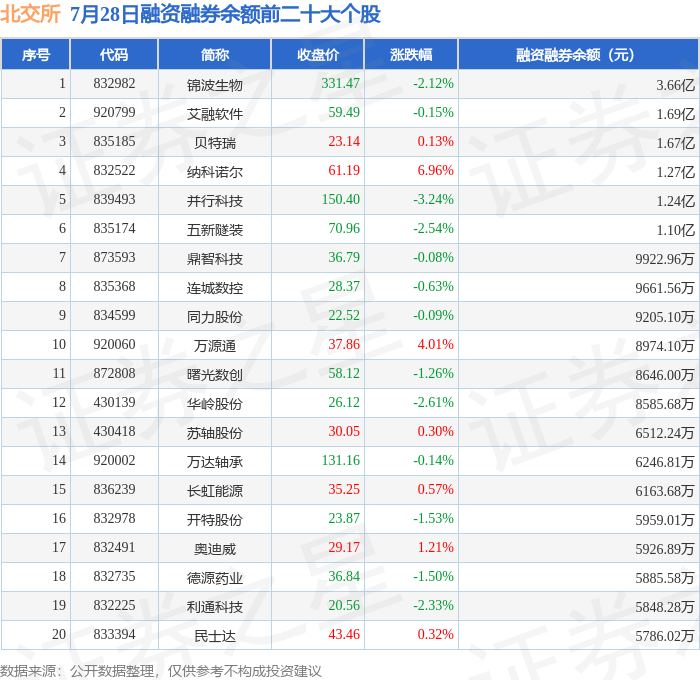Select stock code 920060

114,345
